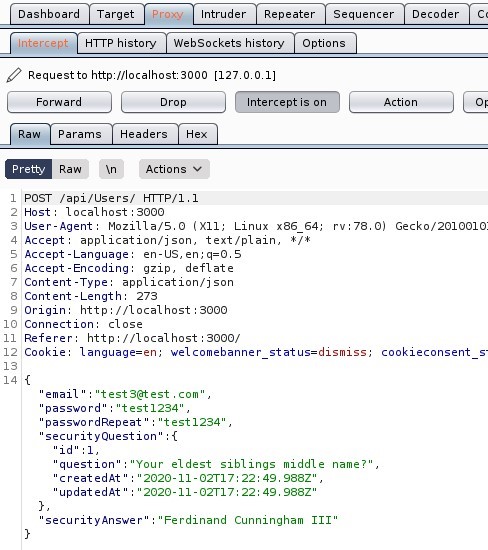Forward the intercepted request

click(x=59, y=102)
